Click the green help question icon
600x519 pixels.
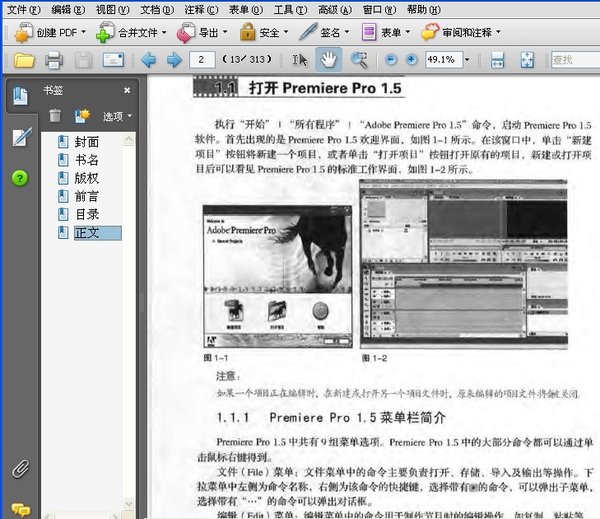point(20,178)
